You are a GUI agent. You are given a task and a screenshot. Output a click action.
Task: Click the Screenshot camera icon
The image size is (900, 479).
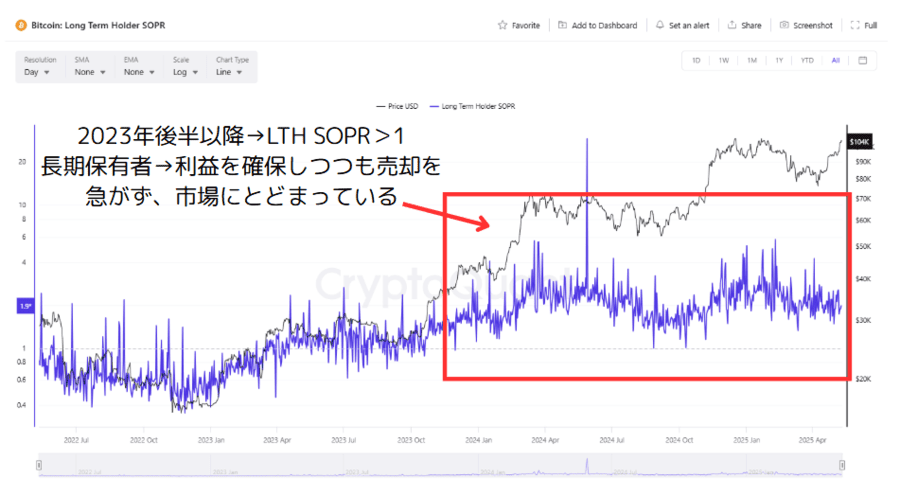[x=784, y=25]
